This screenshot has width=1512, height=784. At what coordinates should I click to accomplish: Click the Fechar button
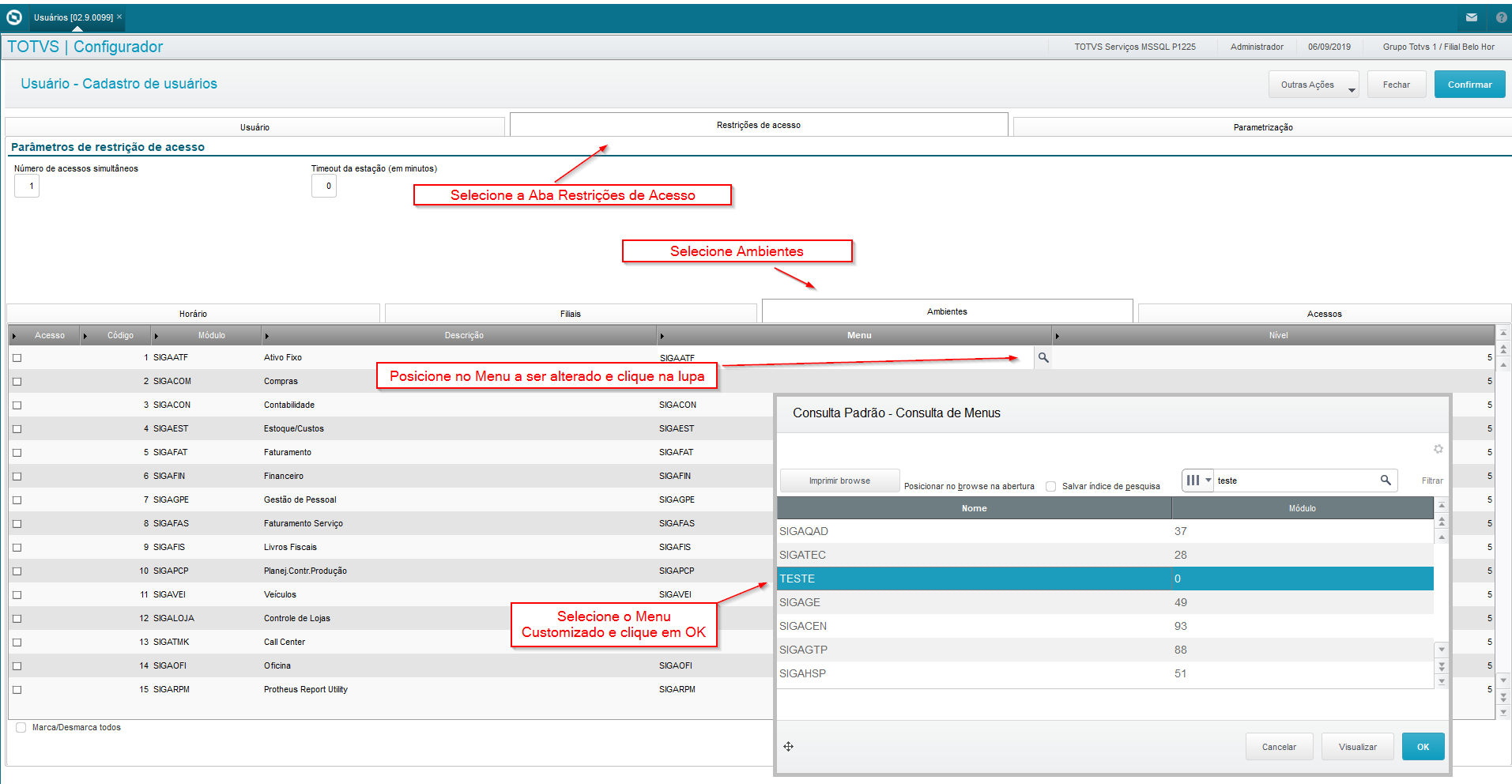click(x=1397, y=85)
